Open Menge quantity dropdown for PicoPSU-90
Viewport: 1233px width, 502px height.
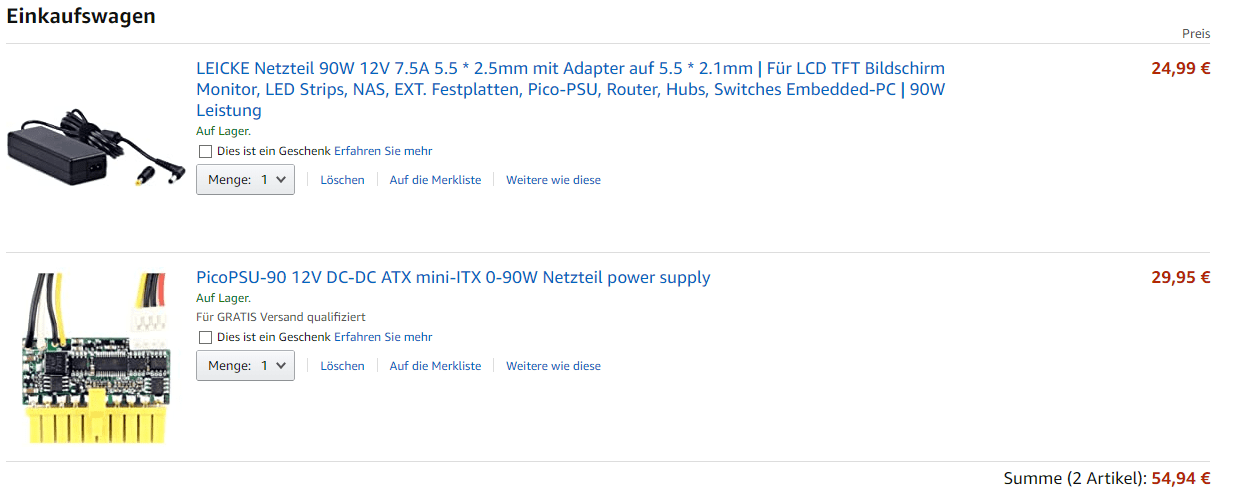click(245, 366)
